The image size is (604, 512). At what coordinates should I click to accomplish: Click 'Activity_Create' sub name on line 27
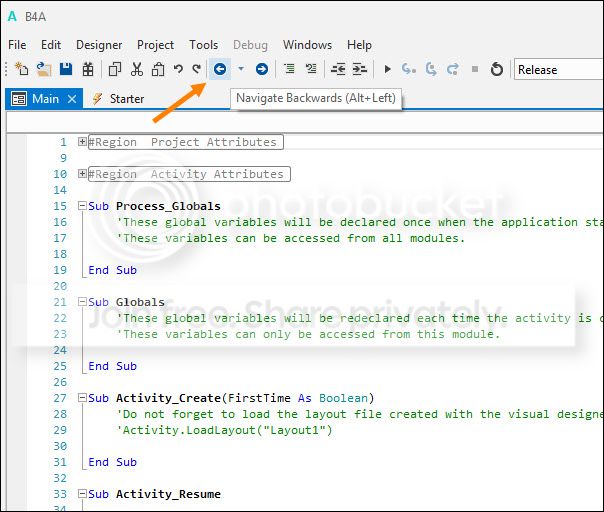click(168, 398)
